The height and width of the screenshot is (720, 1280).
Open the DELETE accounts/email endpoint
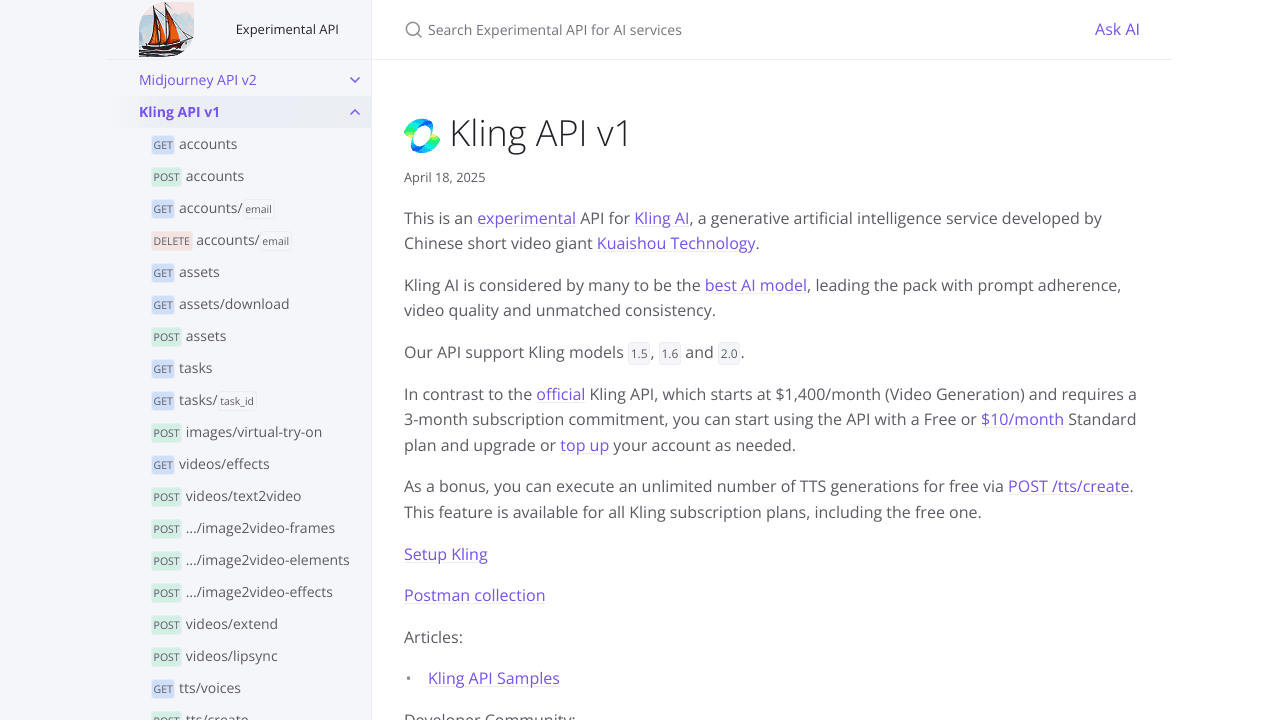pyautogui.click(x=221, y=240)
